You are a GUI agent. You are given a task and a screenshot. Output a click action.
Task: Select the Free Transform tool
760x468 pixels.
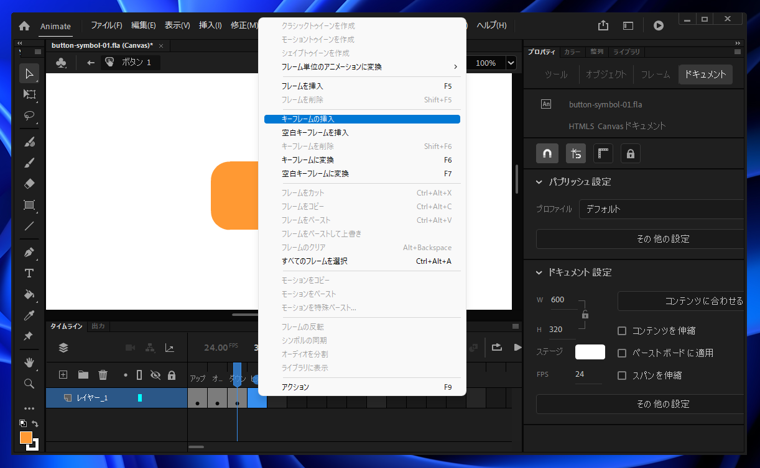[x=29, y=94]
